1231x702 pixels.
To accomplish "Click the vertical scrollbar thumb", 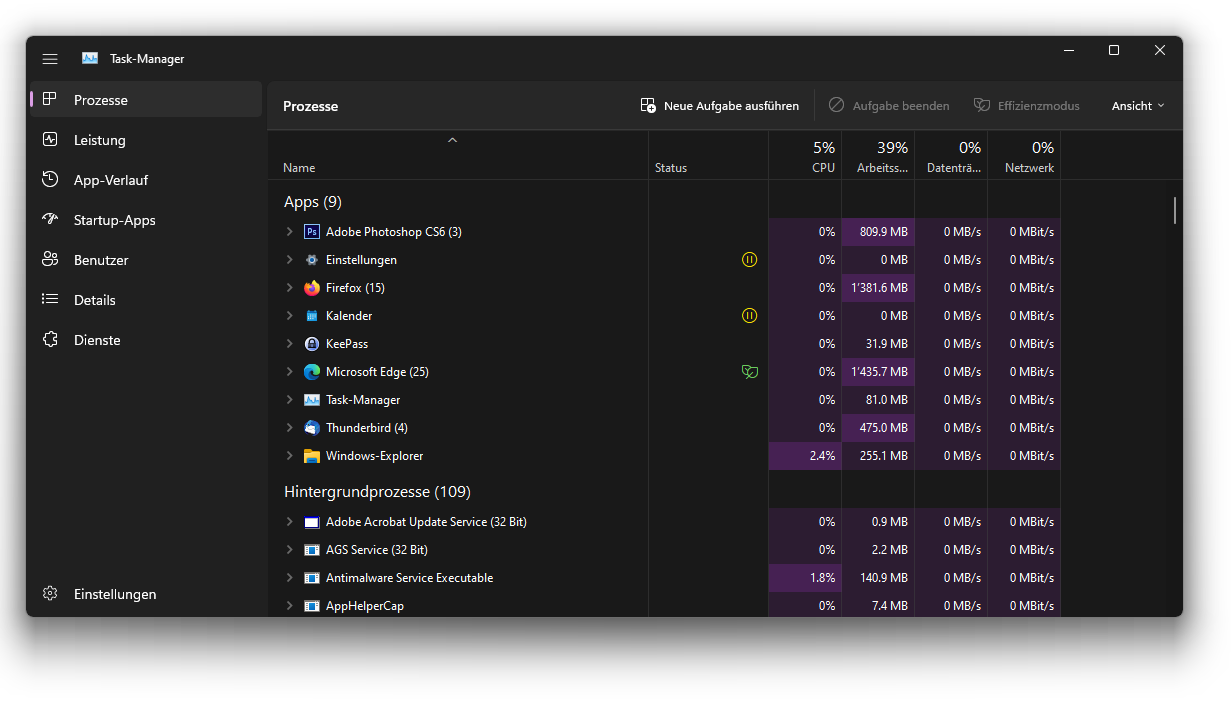I will (x=1175, y=210).
